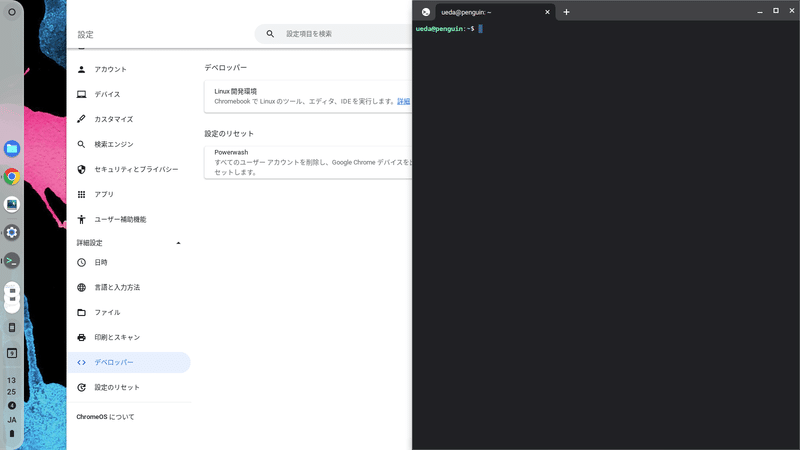
Task: Select the Security and Privacy shield icon
Action: (81, 169)
